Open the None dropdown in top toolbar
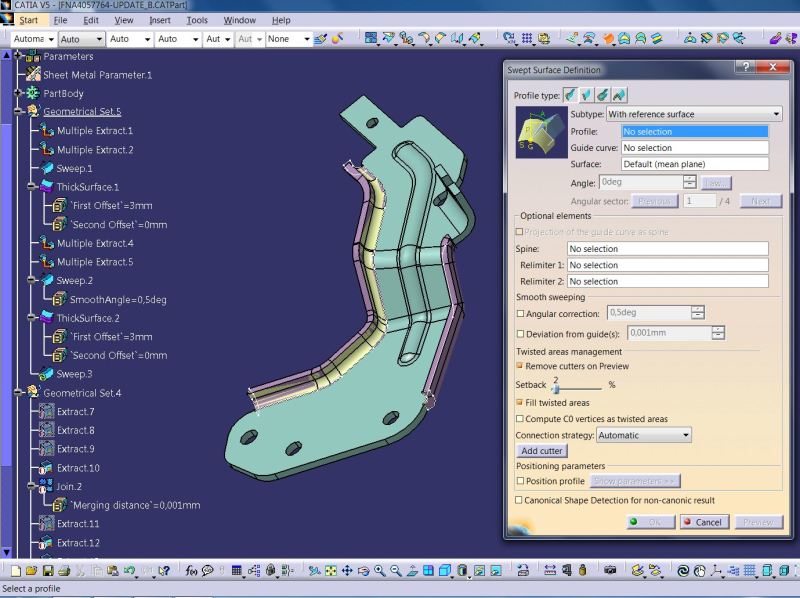This screenshot has height=598, width=800. coord(289,39)
